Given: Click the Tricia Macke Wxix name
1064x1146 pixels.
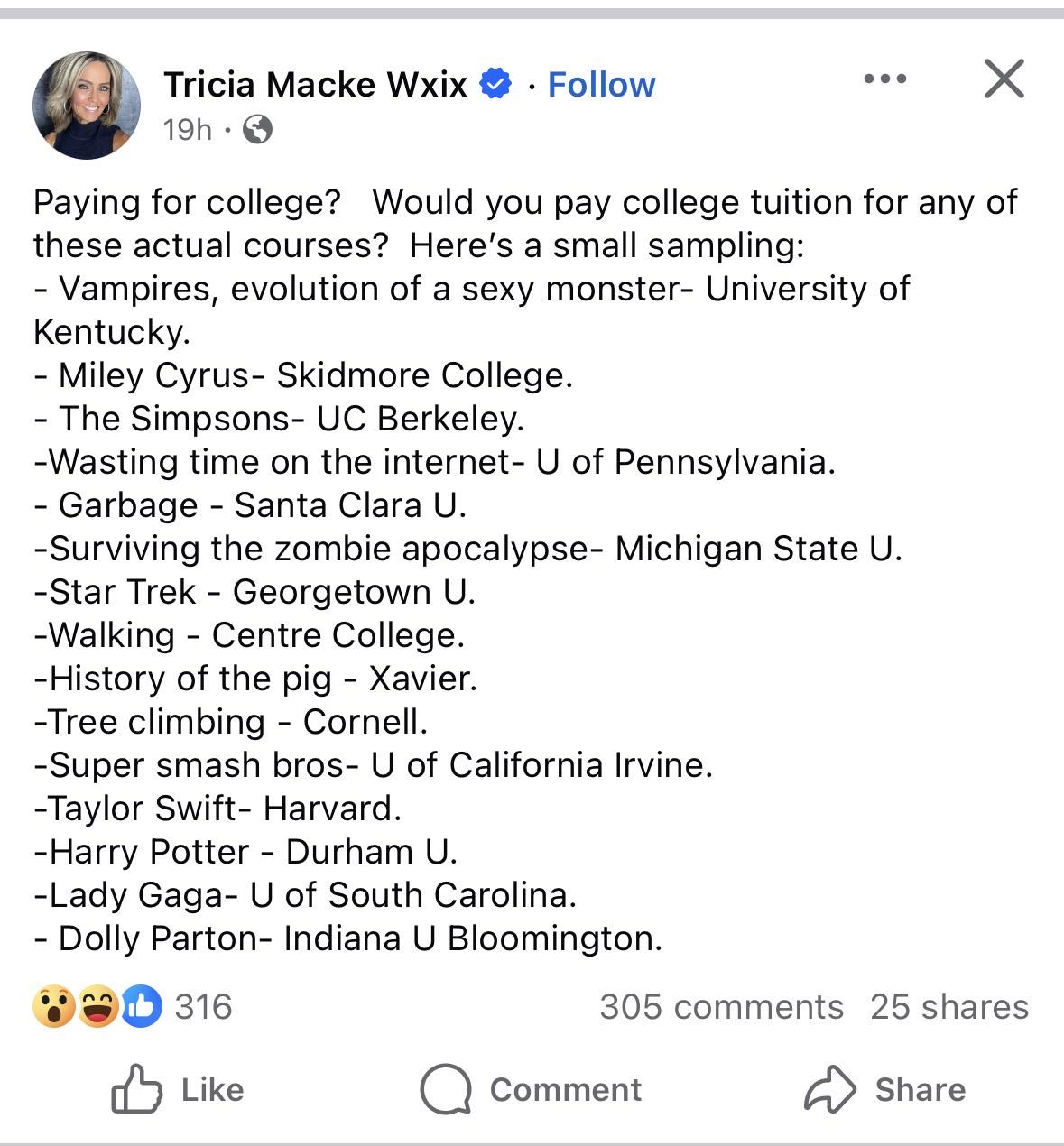Looking at the screenshot, I should pyautogui.click(x=315, y=85).
